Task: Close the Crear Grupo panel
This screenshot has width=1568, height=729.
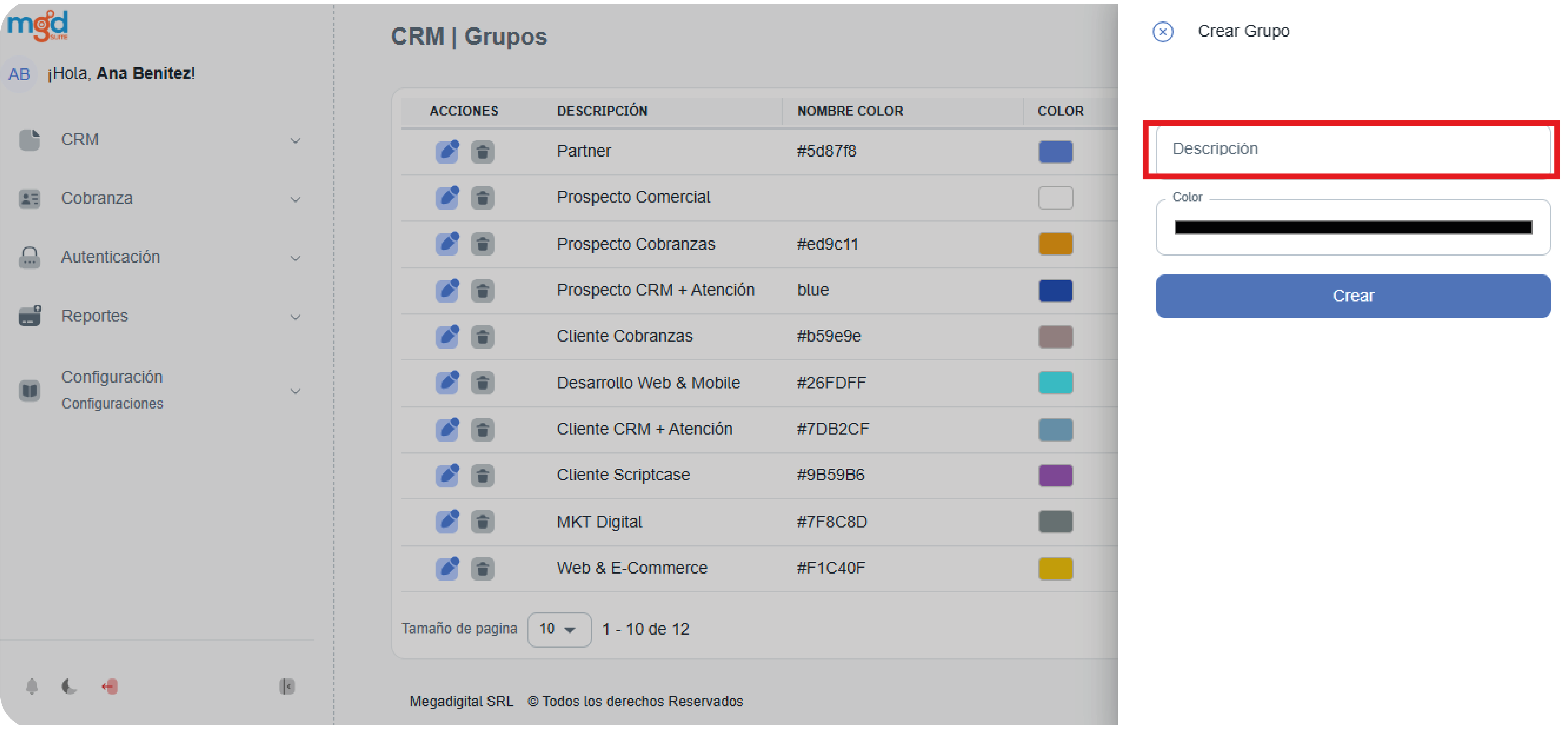Action: (1163, 32)
